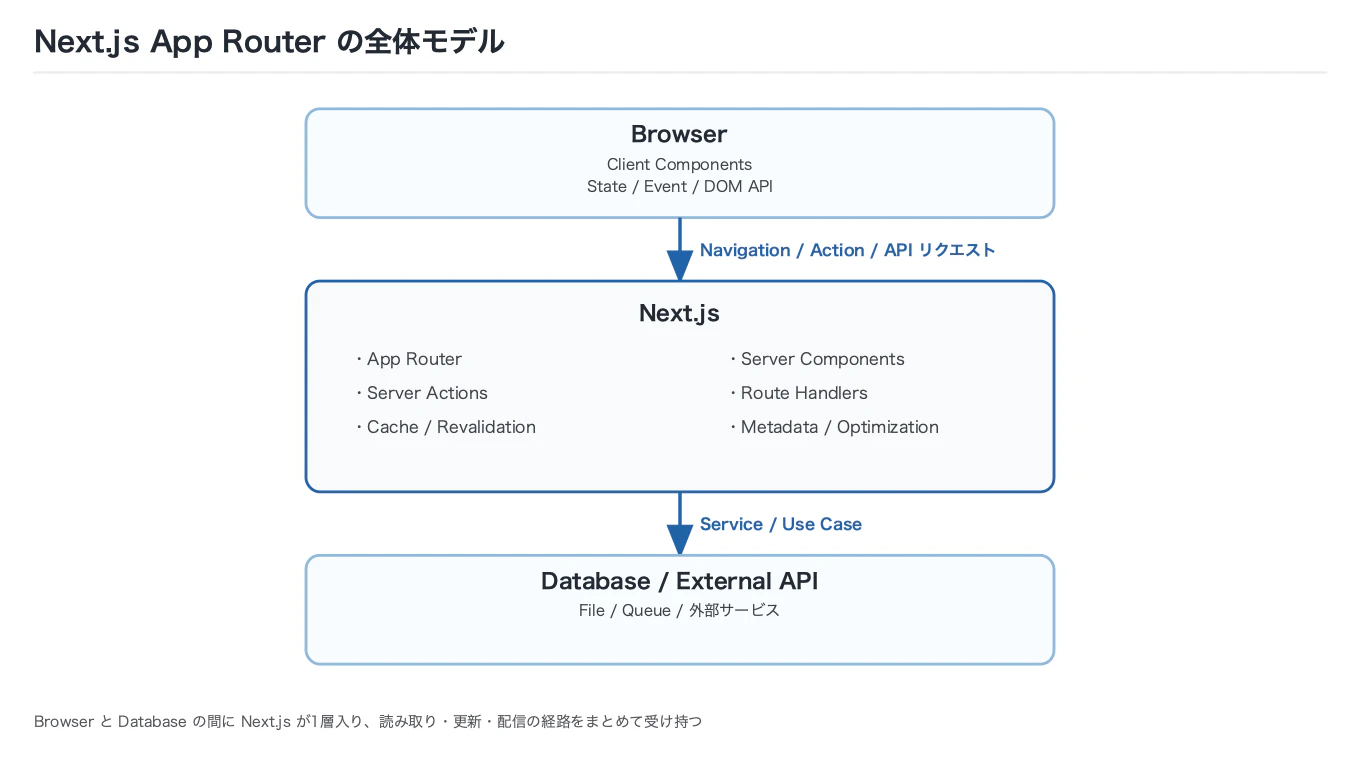Click the "Database / External API" heading

click(x=679, y=581)
